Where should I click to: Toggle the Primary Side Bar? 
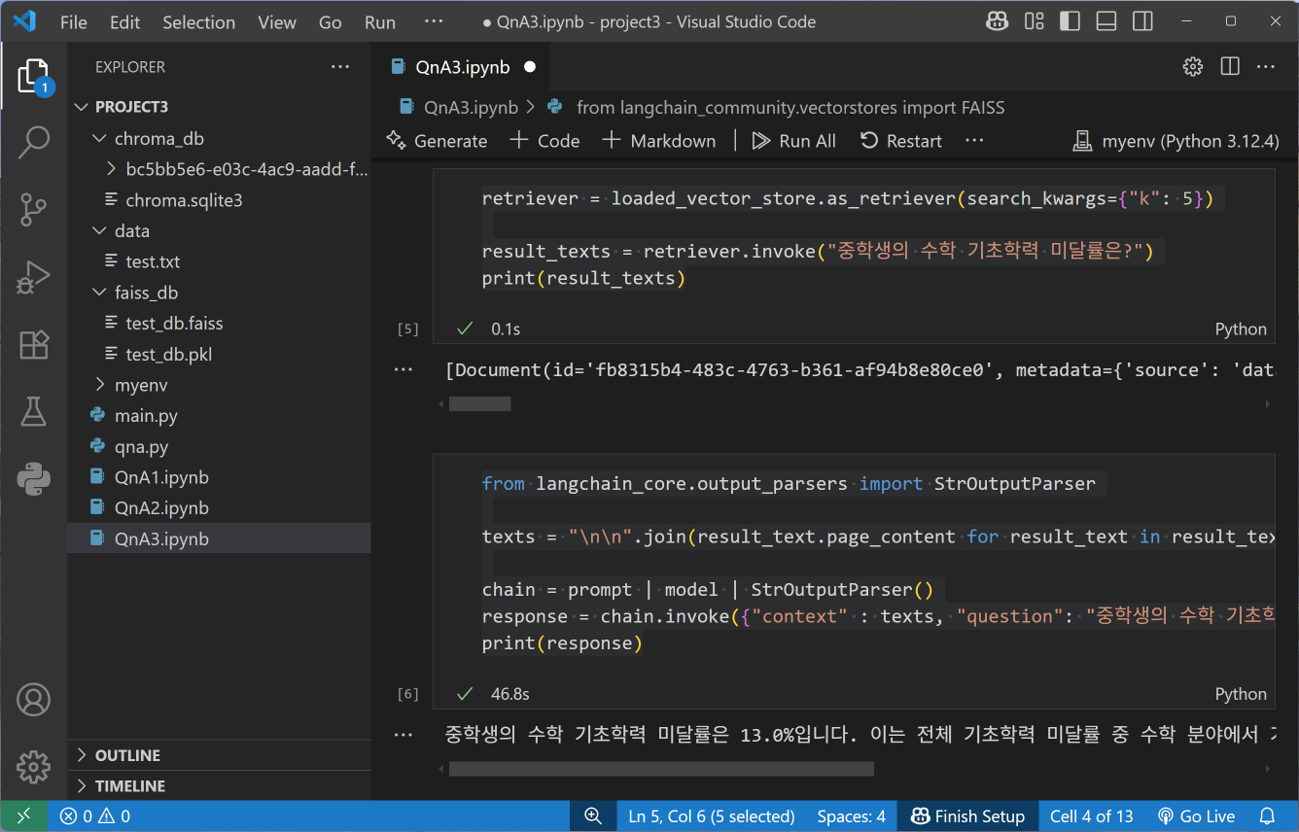pyautogui.click(x=1070, y=21)
